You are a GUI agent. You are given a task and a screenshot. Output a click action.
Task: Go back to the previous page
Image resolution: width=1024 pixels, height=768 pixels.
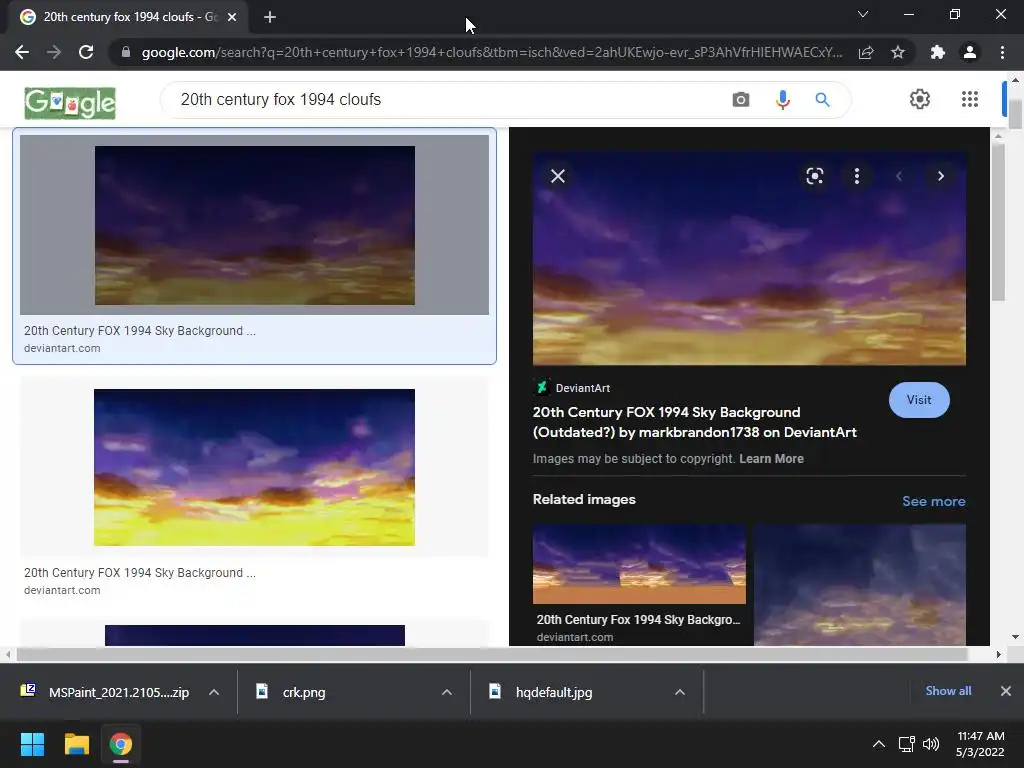22,52
